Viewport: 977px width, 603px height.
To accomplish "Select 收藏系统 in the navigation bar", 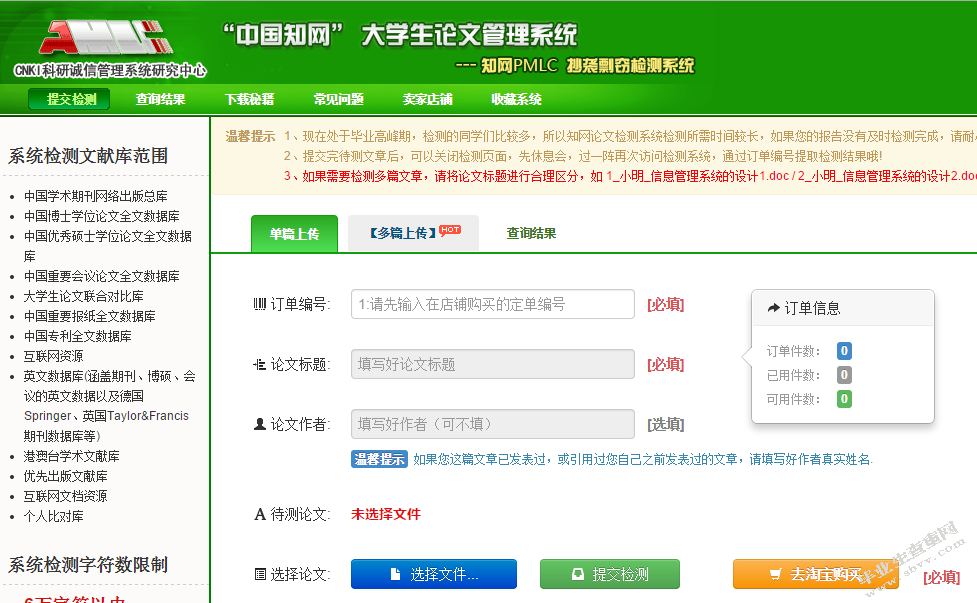I will point(516,99).
